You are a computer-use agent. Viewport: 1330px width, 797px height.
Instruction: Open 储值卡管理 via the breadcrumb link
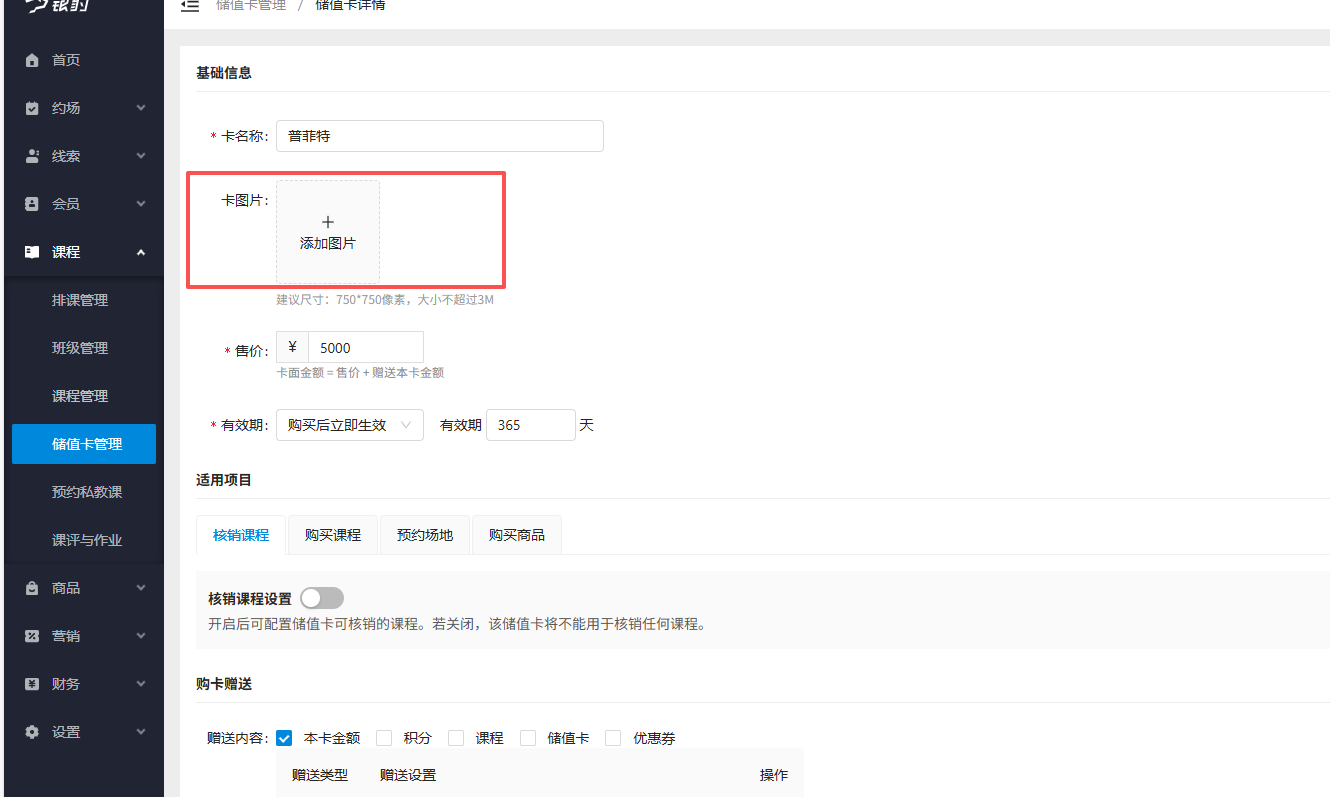point(251,5)
